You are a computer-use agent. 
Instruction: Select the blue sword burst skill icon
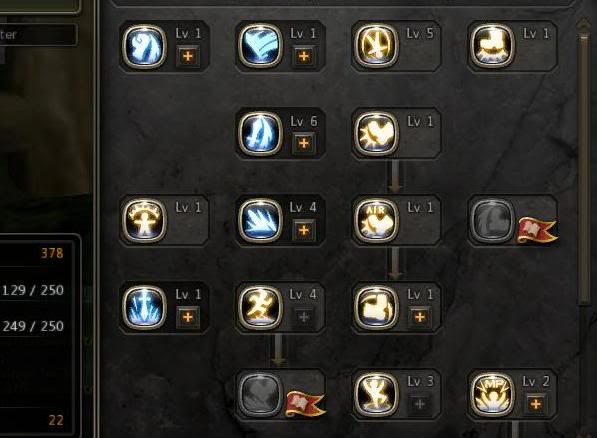tap(144, 307)
